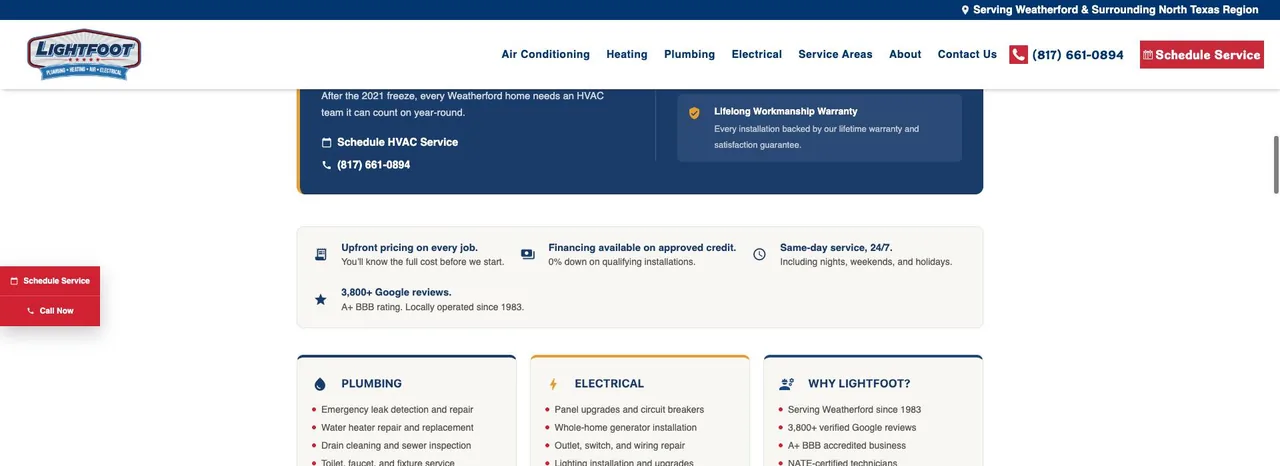Click the location pin icon in top bar

(965, 10)
